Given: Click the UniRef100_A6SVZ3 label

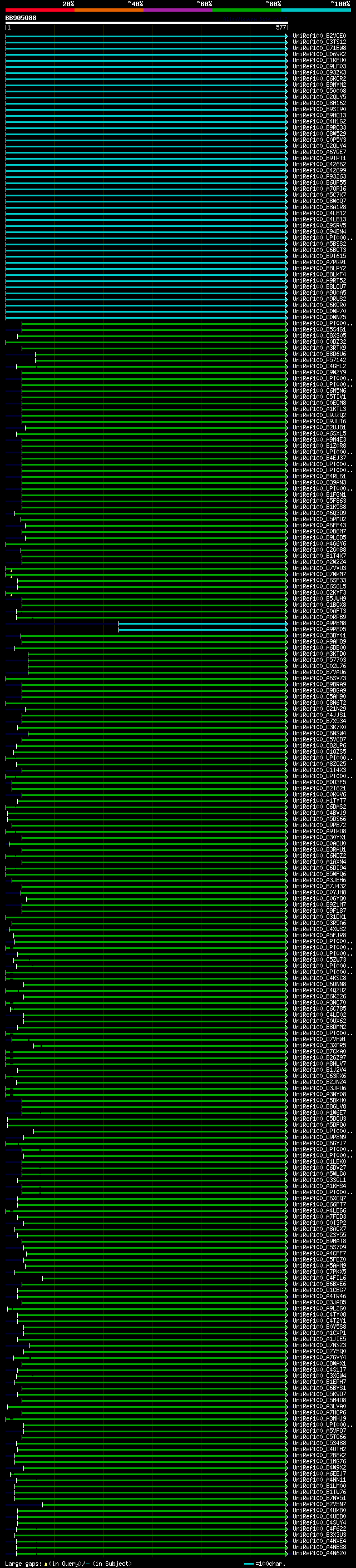Looking at the screenshot, I should click(319, 678).
